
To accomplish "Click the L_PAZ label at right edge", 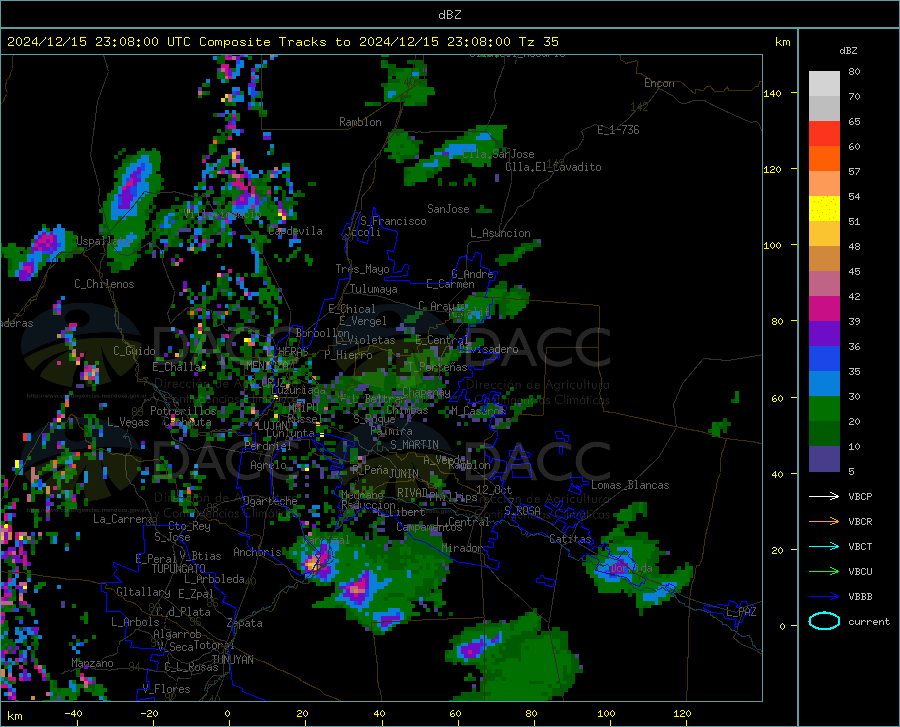I will [x=741, y=612].
